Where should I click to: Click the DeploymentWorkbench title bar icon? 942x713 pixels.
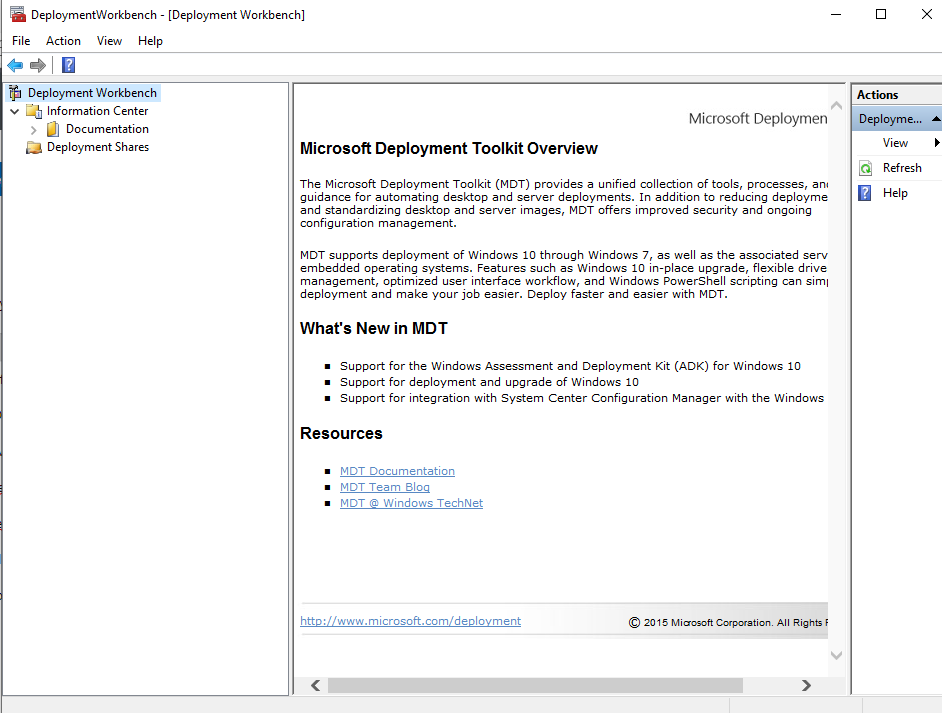pos(17,14)
